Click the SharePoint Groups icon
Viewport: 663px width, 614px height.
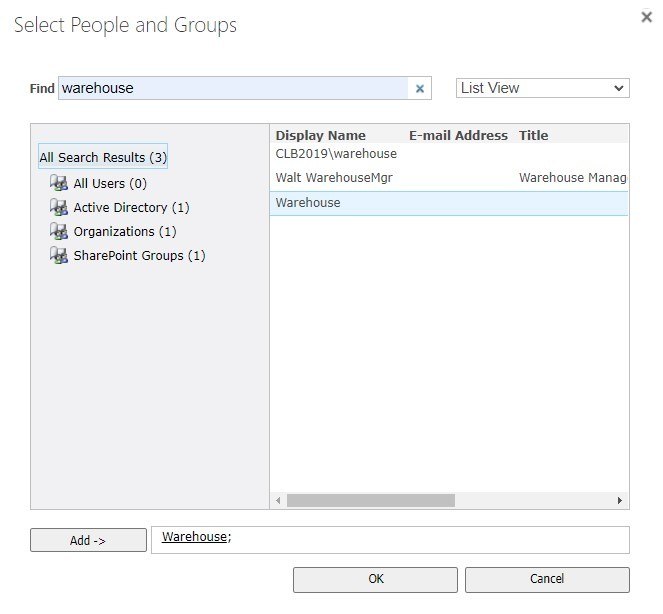tap(58, 256)
